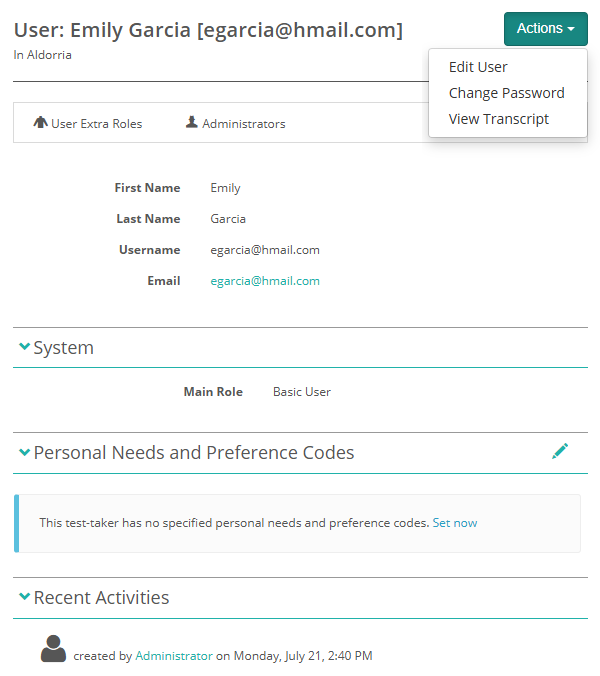The image size is (600, 676).
Task: Collapse Personal Needs and Preference Codes chevron
Action: (x=24, y=452)
